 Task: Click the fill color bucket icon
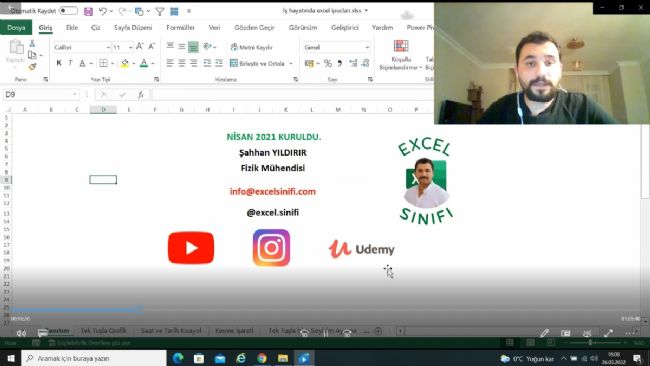point(124,63)
